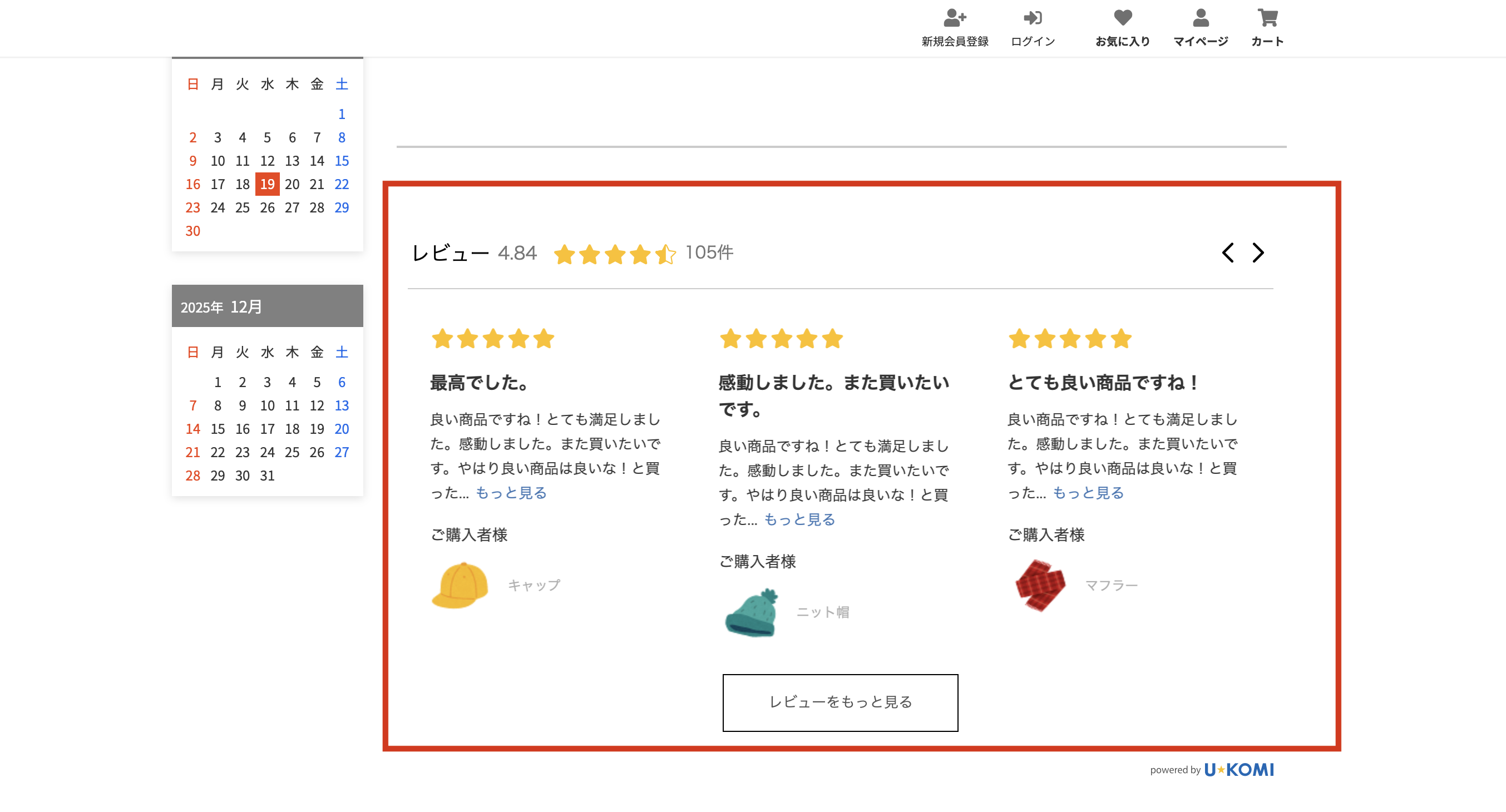Open favorites via the heart icon
1506x812 pixels.
pos(1123,18)
